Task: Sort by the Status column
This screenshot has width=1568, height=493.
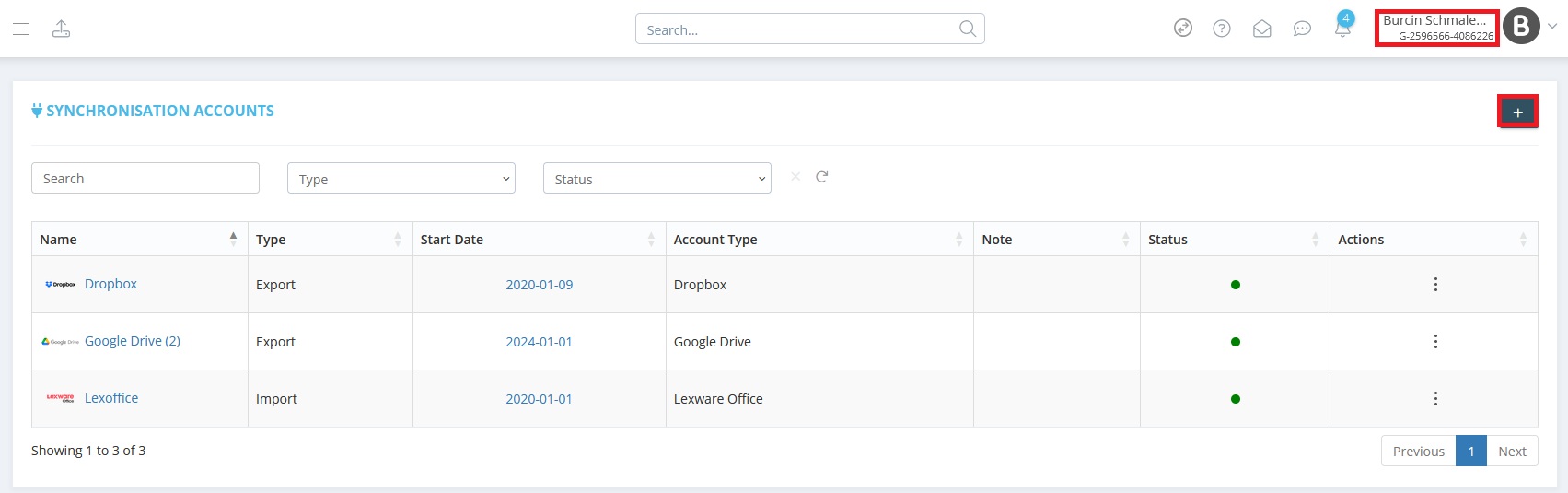Action: (1235, 239)
